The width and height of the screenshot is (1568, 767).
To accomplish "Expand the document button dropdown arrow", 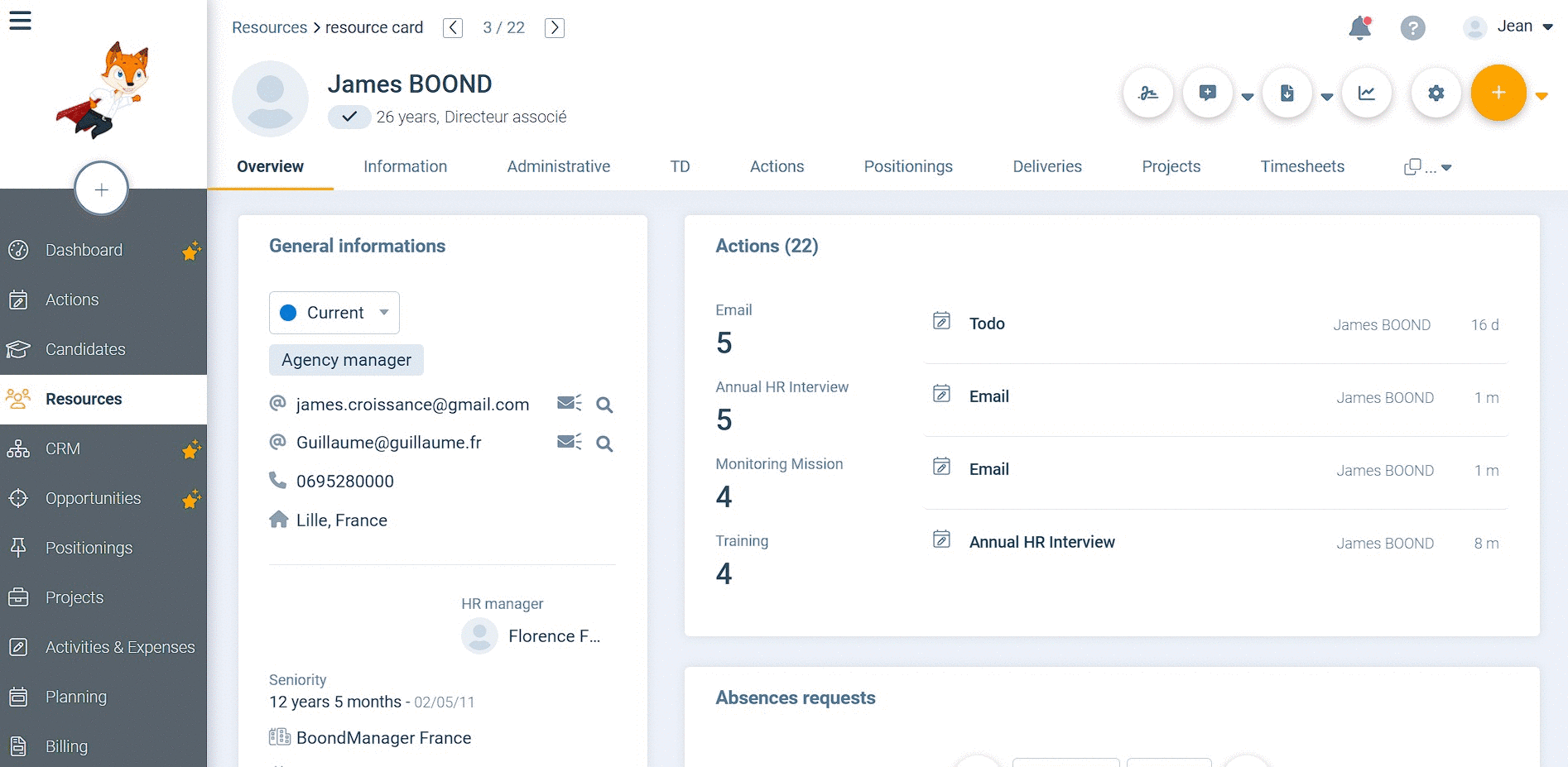I will (1327, 97).
